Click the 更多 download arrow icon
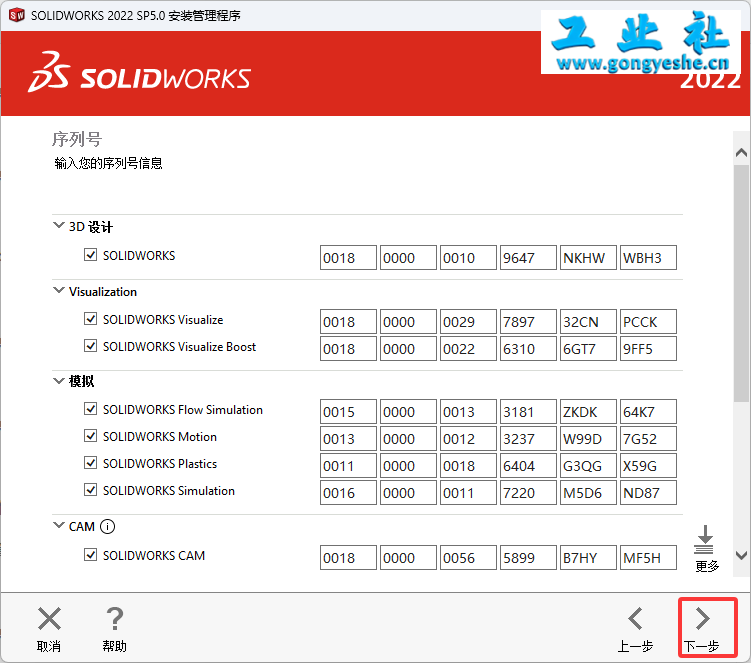The image size is (751, 663). 705,539
